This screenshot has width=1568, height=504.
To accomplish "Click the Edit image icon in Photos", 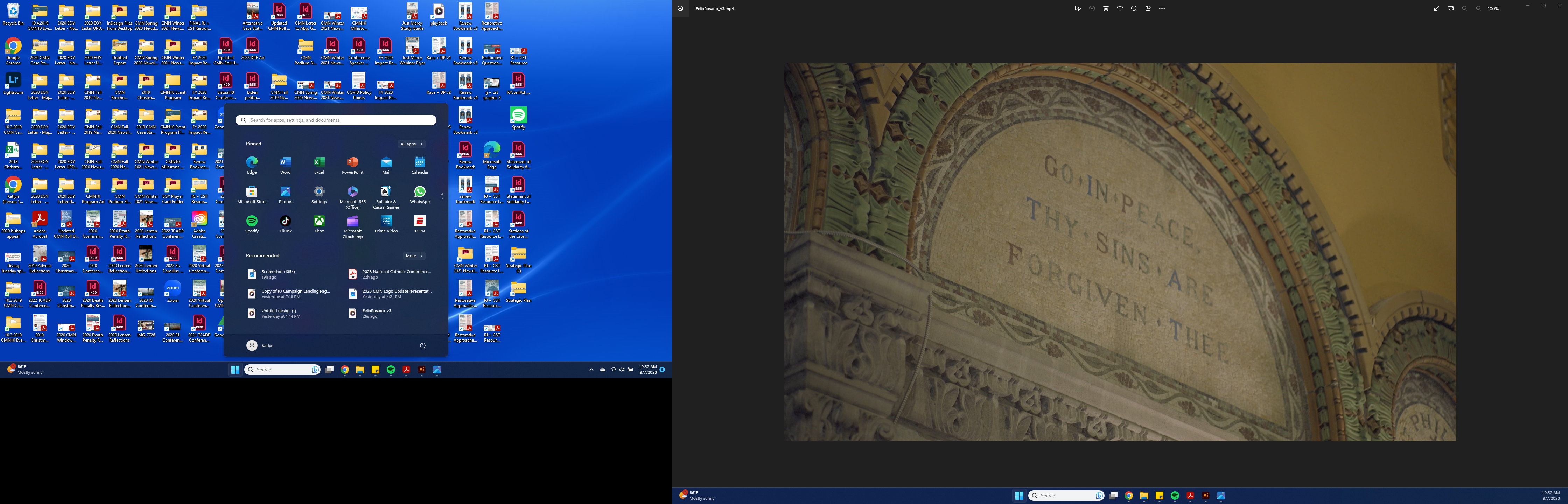I will click(x=1077, y=8).
